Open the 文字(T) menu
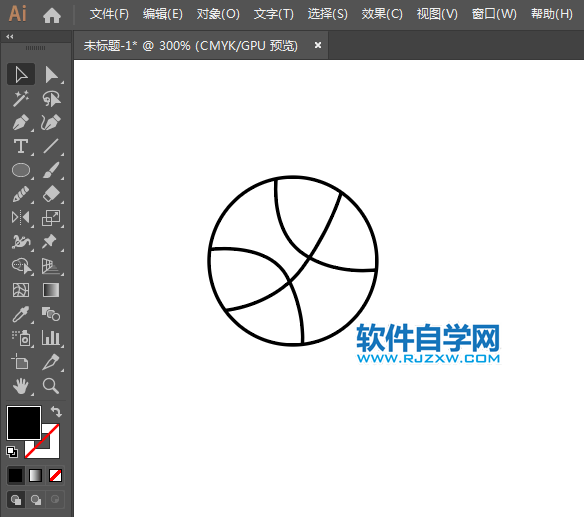 point(274,14)
